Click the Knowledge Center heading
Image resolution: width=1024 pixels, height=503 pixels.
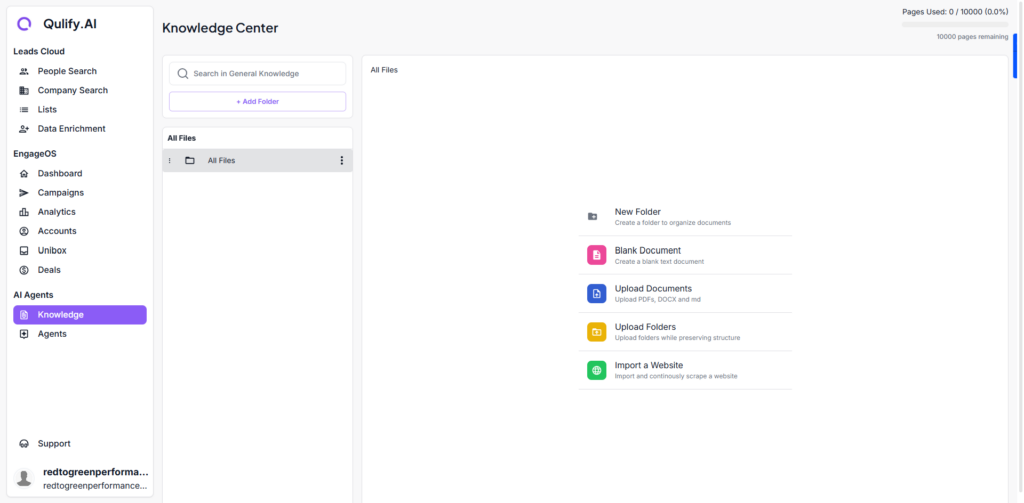tap(220, 28)
